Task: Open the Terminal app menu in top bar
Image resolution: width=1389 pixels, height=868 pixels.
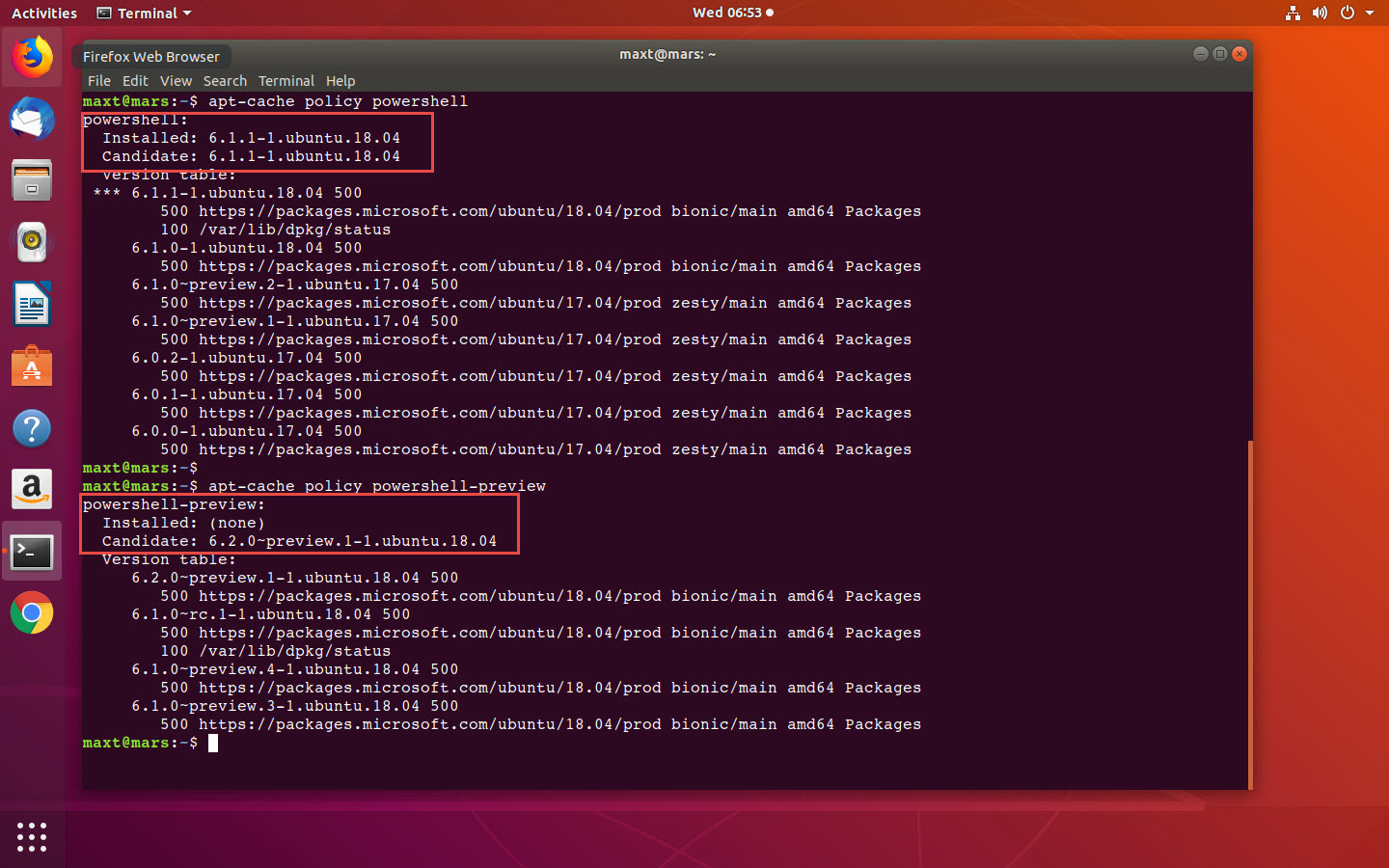Action: click(144, 13)
